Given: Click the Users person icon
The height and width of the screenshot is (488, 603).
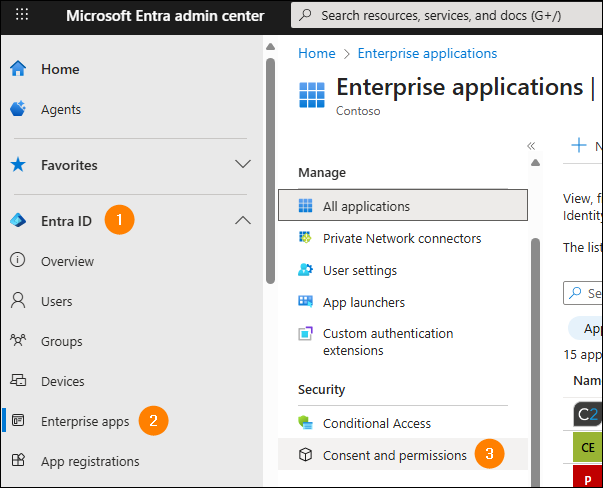Looking at the screenshot, I should [17, 301].
